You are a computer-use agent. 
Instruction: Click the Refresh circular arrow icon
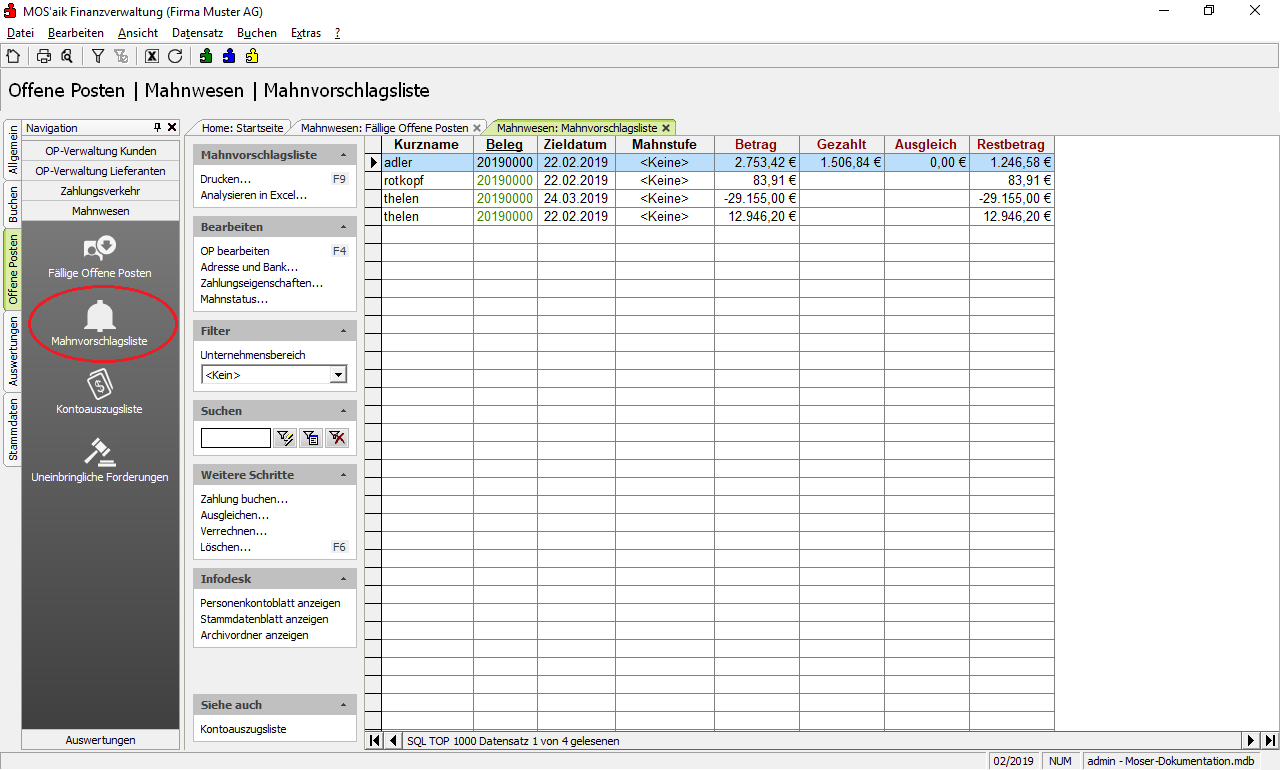pyautogui.click(x=175, y=56)
